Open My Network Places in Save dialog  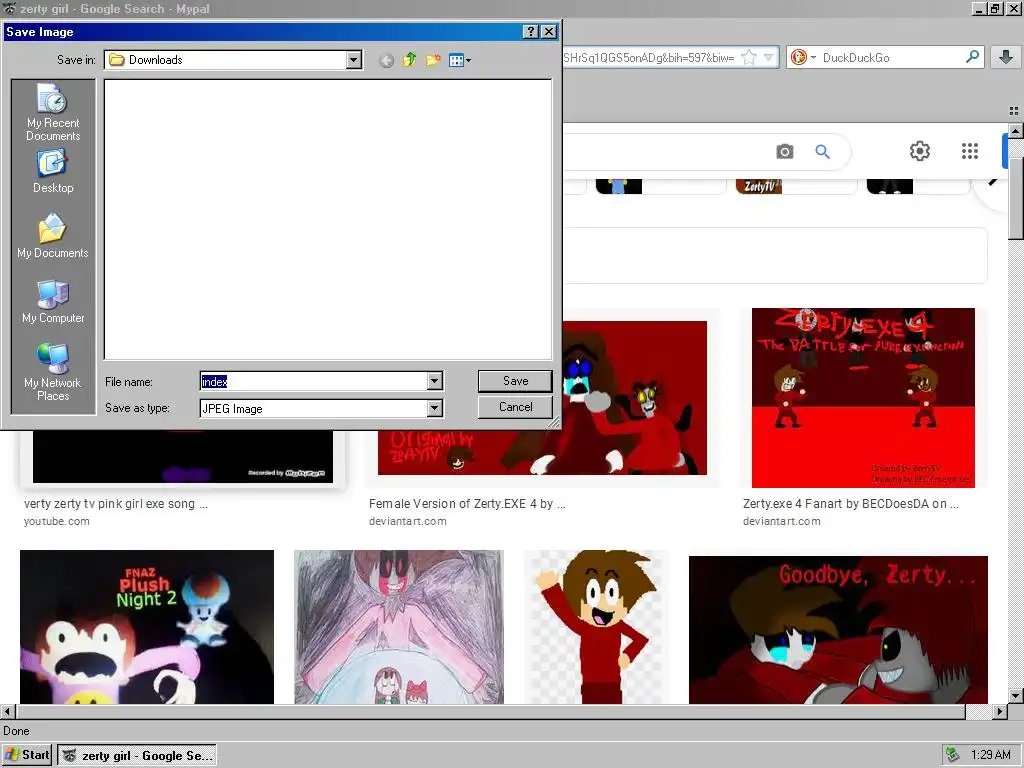pos(53,372)
